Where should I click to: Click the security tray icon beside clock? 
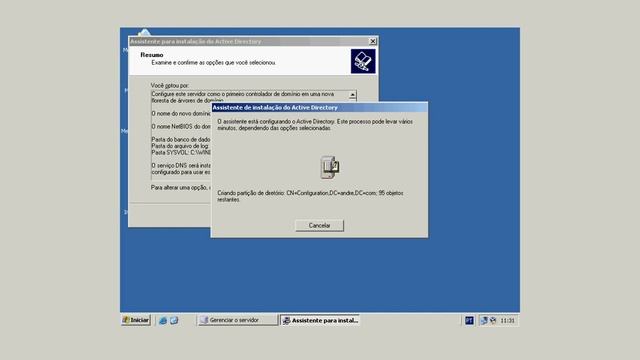coord(493,320)
